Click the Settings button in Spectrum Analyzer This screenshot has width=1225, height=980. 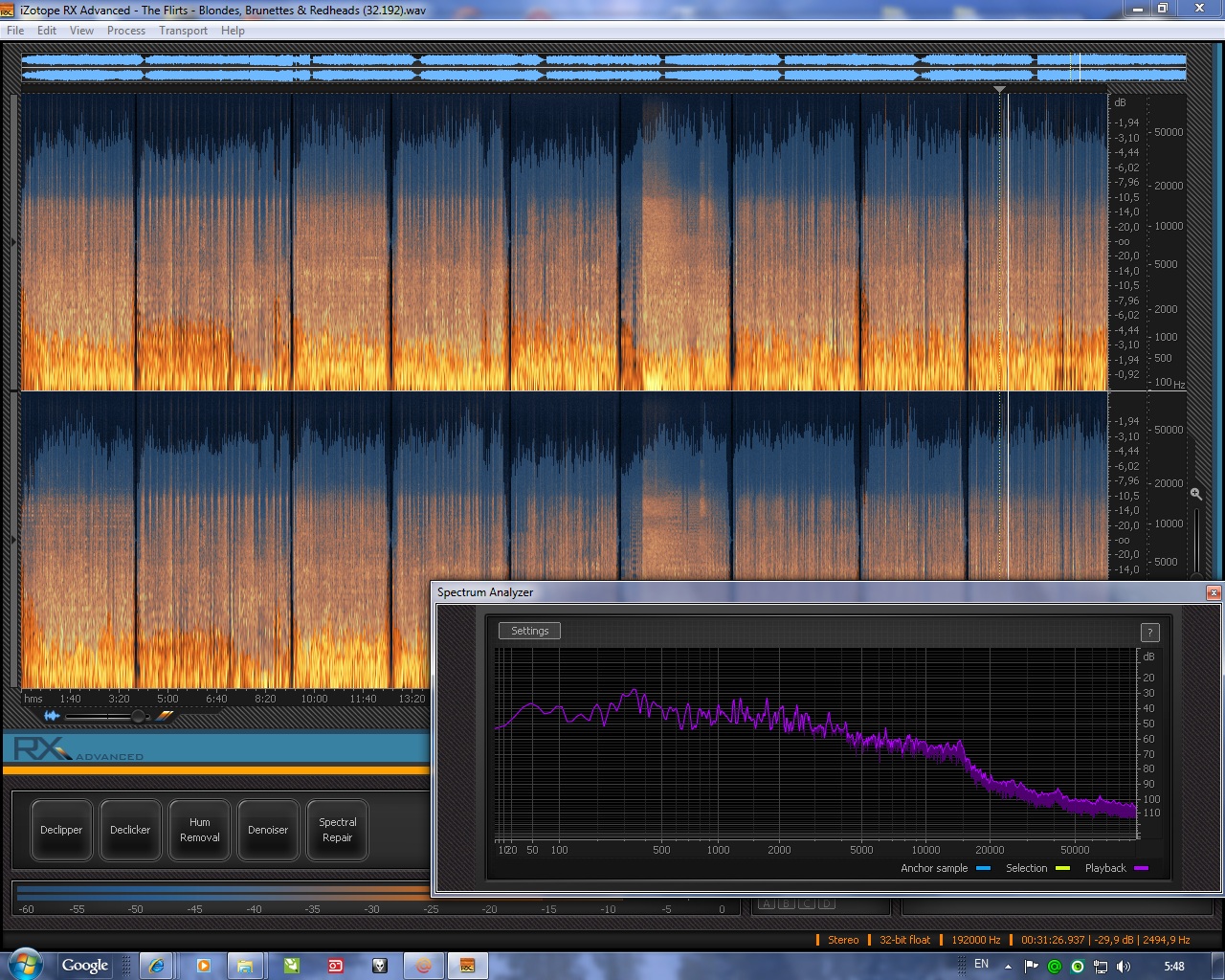tap(529, 631)
